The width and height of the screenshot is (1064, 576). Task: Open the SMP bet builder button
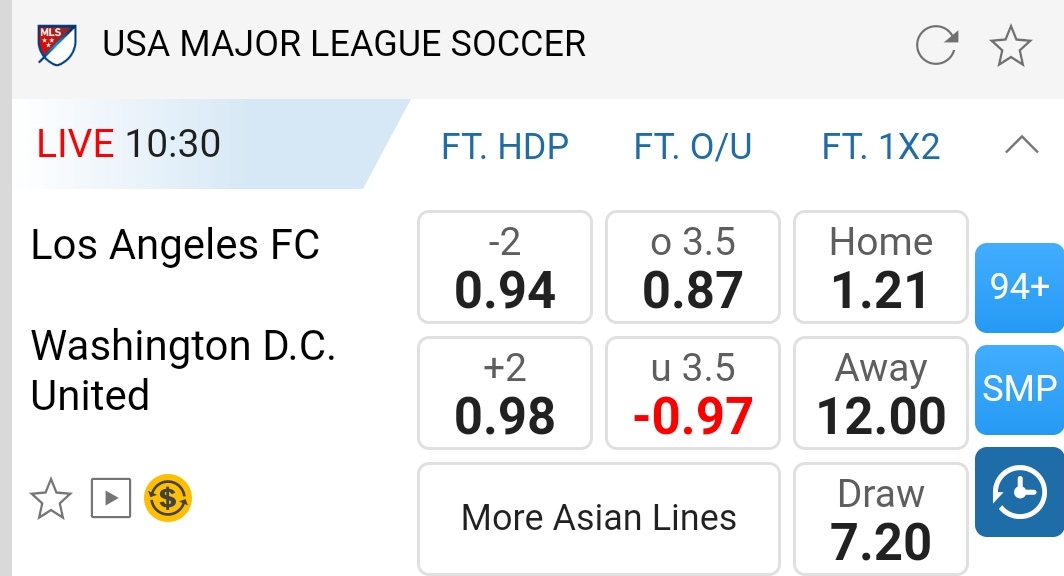point(1019,389)
